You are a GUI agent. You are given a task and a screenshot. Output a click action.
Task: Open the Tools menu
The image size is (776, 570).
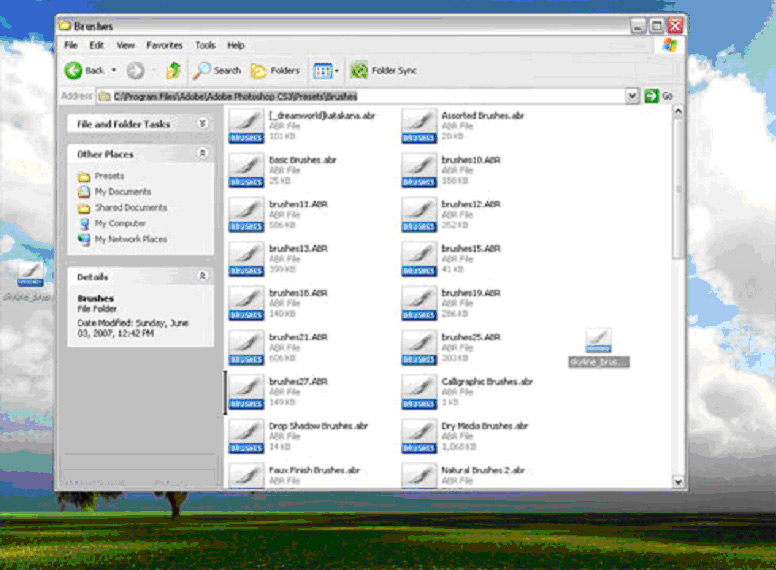coord(205,45)
